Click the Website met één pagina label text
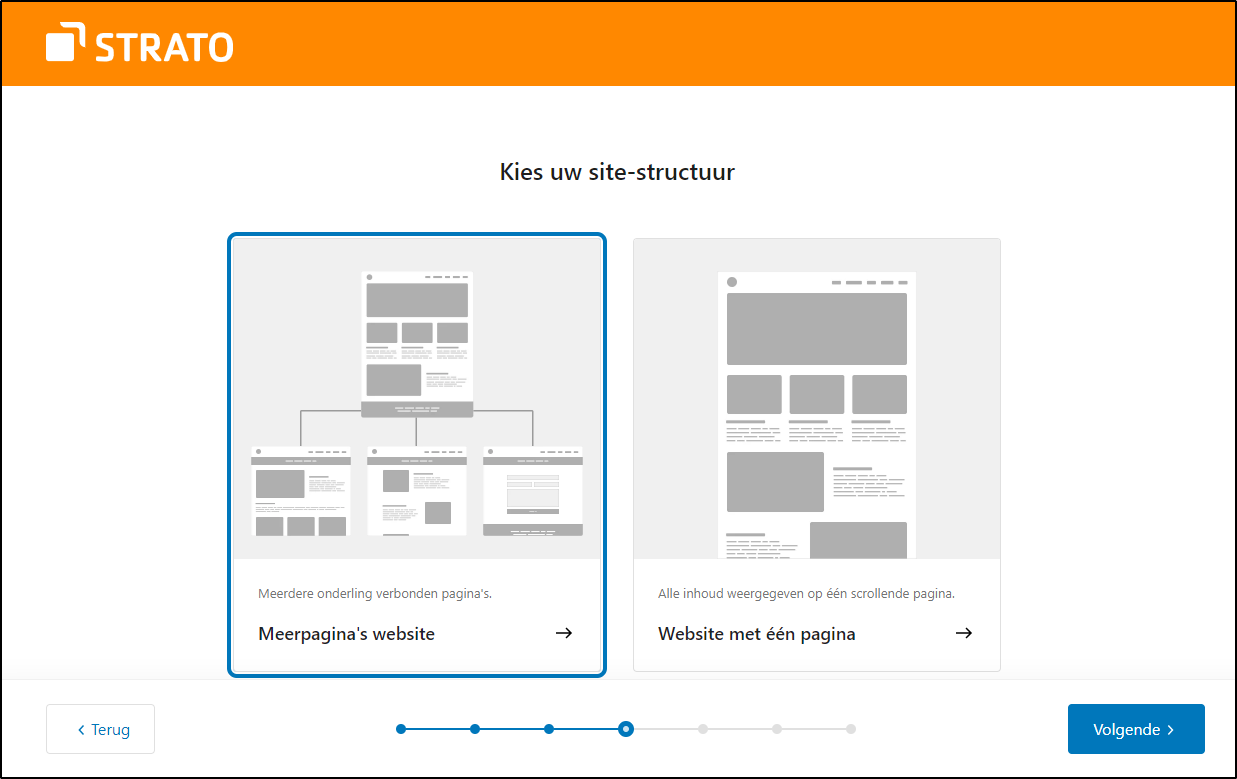 click(x=757, y=633)
